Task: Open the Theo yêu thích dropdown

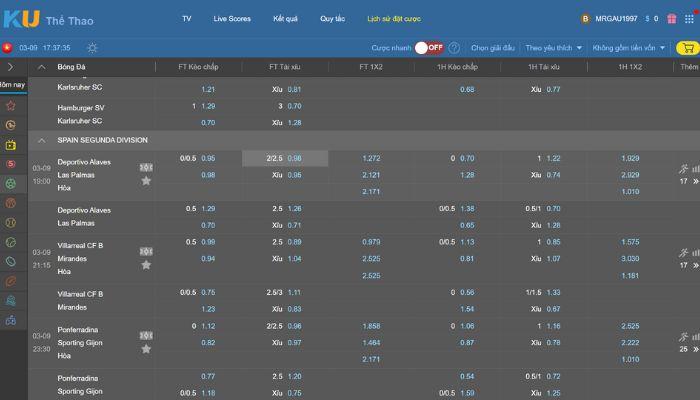Action: click(x=552, y=47)
